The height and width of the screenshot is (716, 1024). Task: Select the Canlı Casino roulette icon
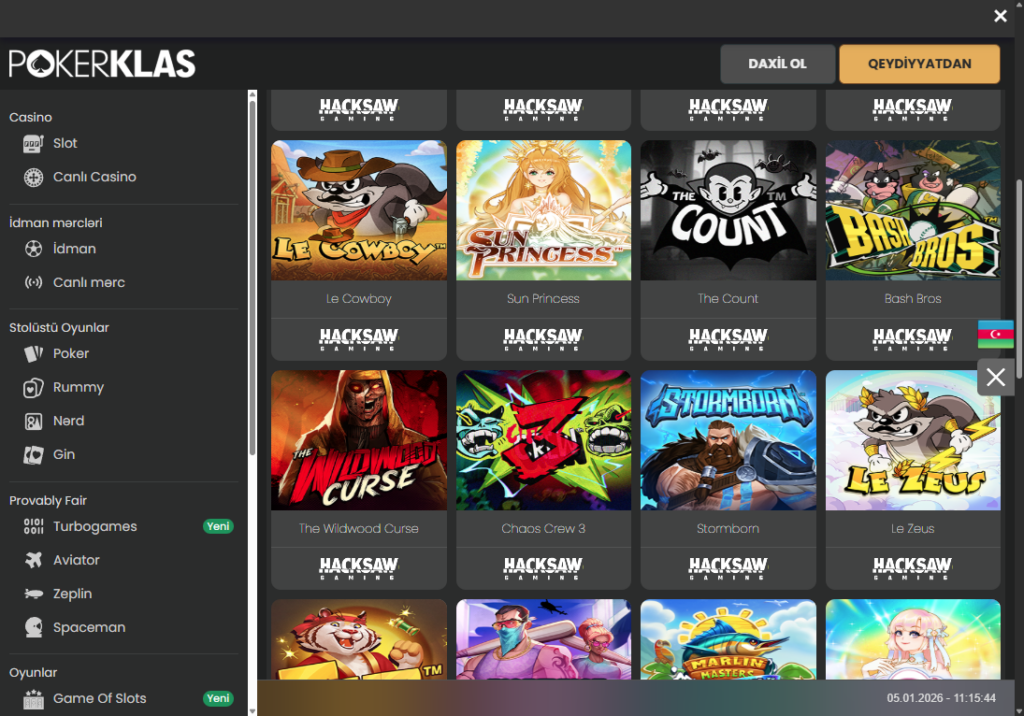[33, 177]
